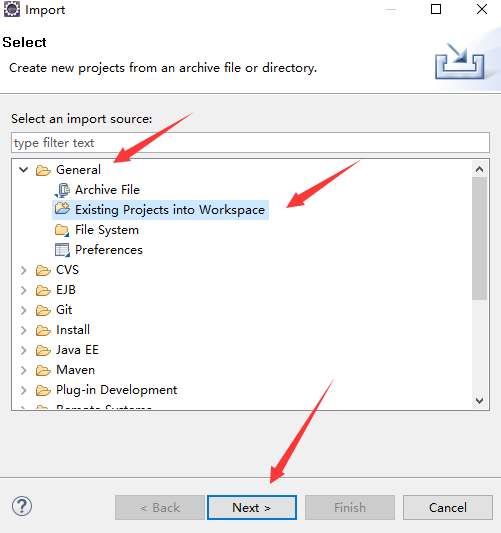Click the Existing Projects into Workspace icon
This screenshot has width=501, height=533.
62,209
